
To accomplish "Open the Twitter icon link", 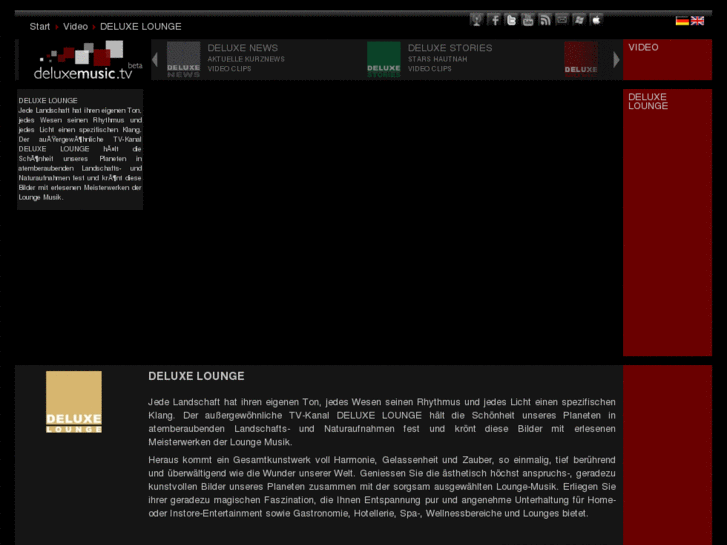I will [x=511, y=20].
